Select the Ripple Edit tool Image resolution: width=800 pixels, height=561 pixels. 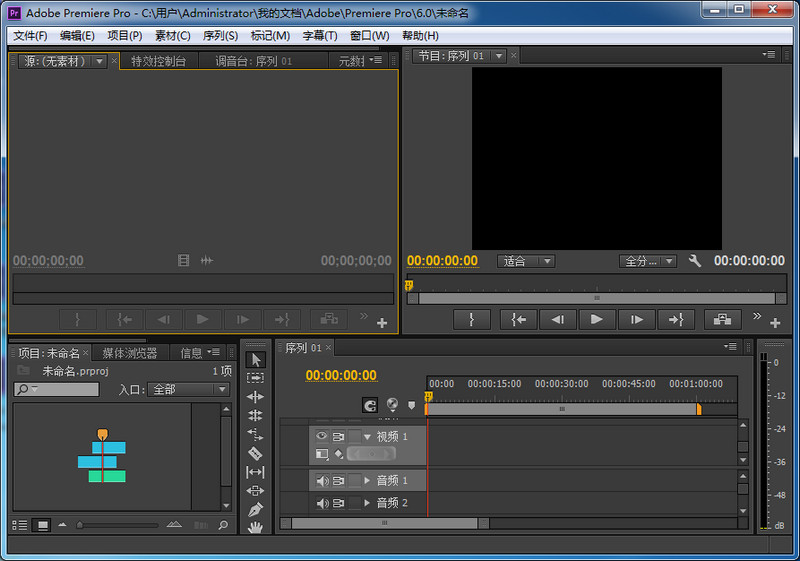coord(256,396)
